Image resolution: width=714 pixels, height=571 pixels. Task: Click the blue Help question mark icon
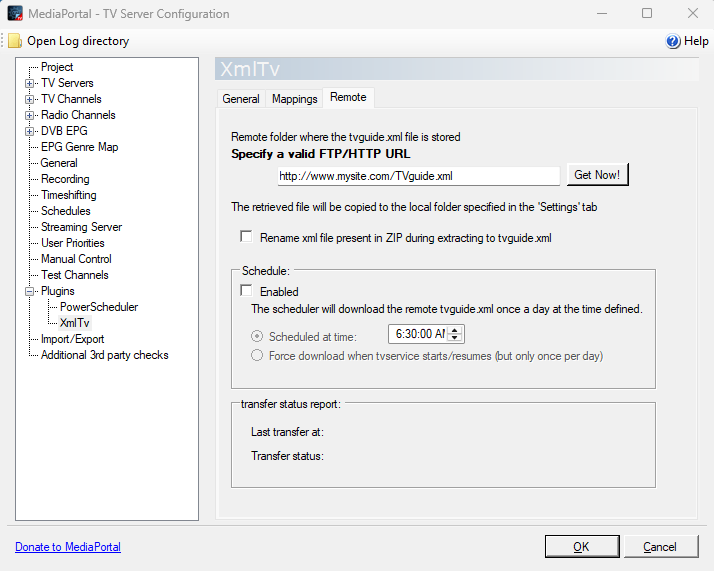[x=673, y=41]
